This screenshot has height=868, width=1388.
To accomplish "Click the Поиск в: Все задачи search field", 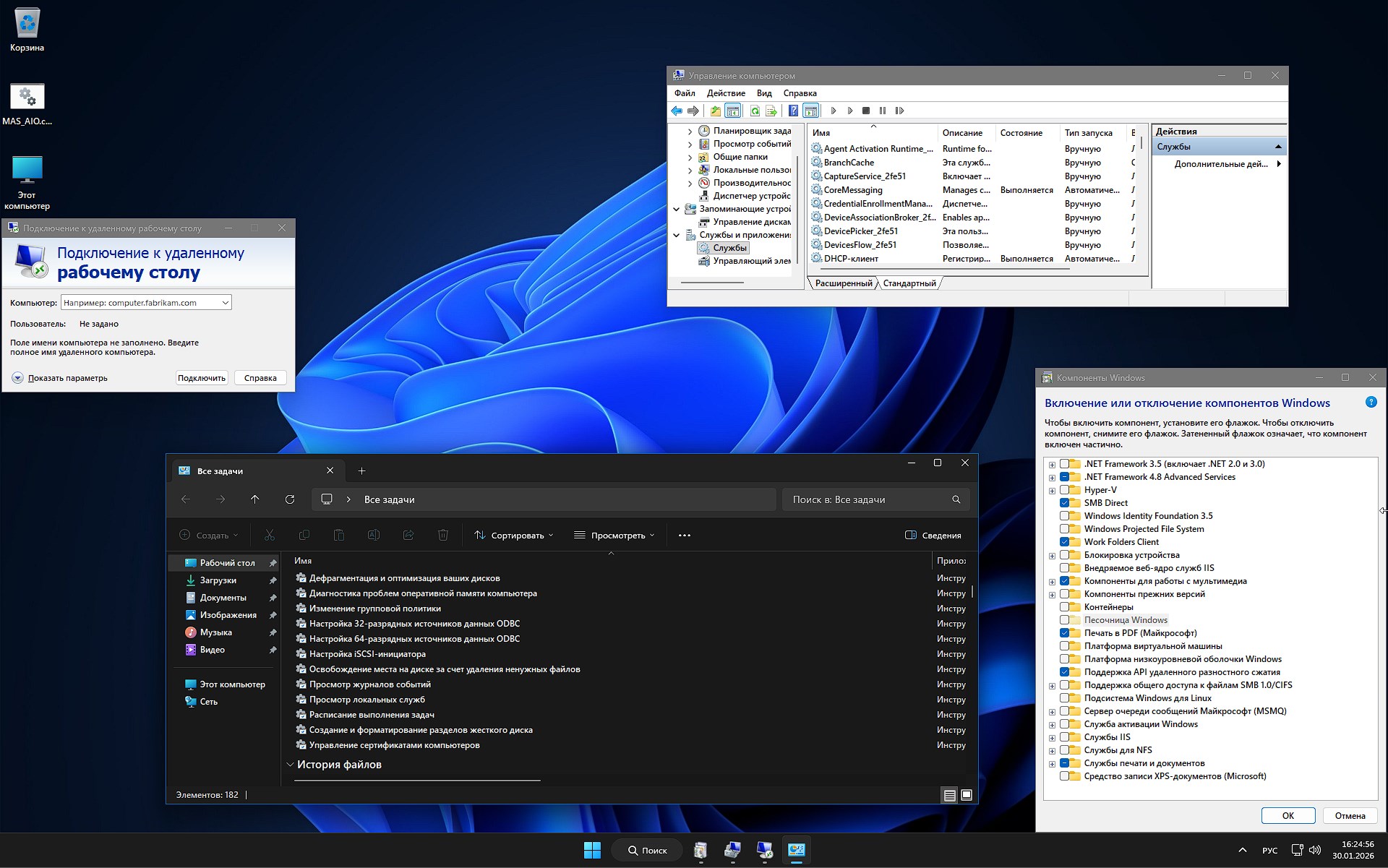I will click(867, 499).
